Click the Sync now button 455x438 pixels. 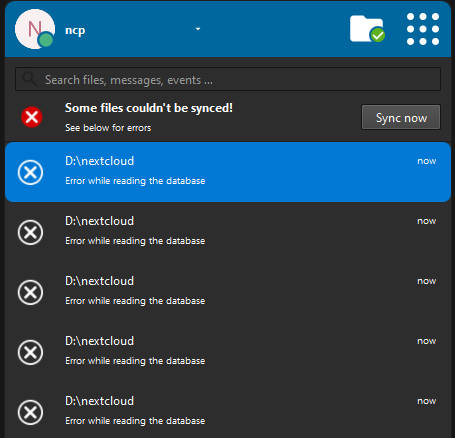401,117
